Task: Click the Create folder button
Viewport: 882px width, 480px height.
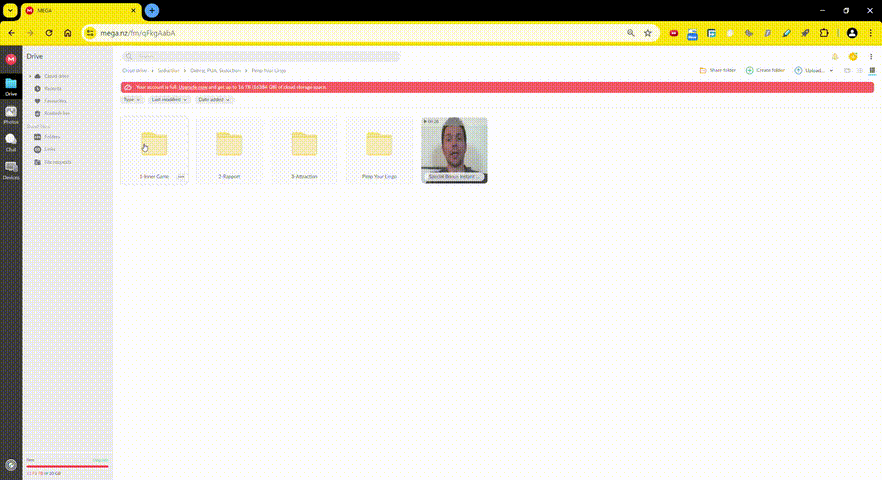Action: coord(765,70)
